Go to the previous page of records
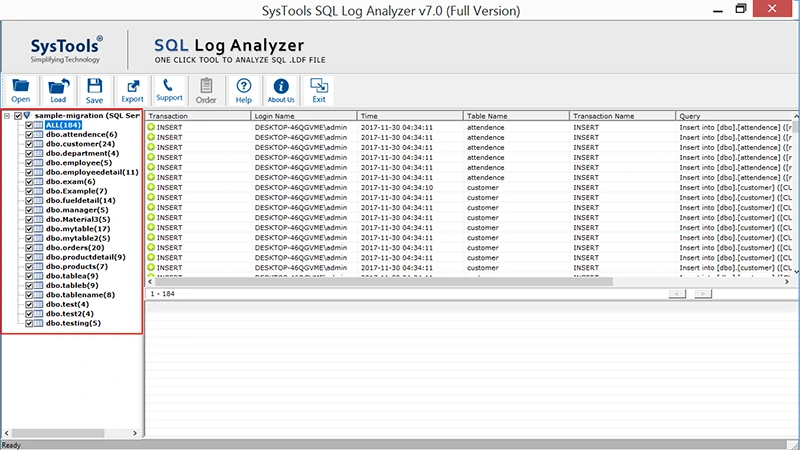Image resolution: width=800 pixels, height=450 pixels. (677, 294)
